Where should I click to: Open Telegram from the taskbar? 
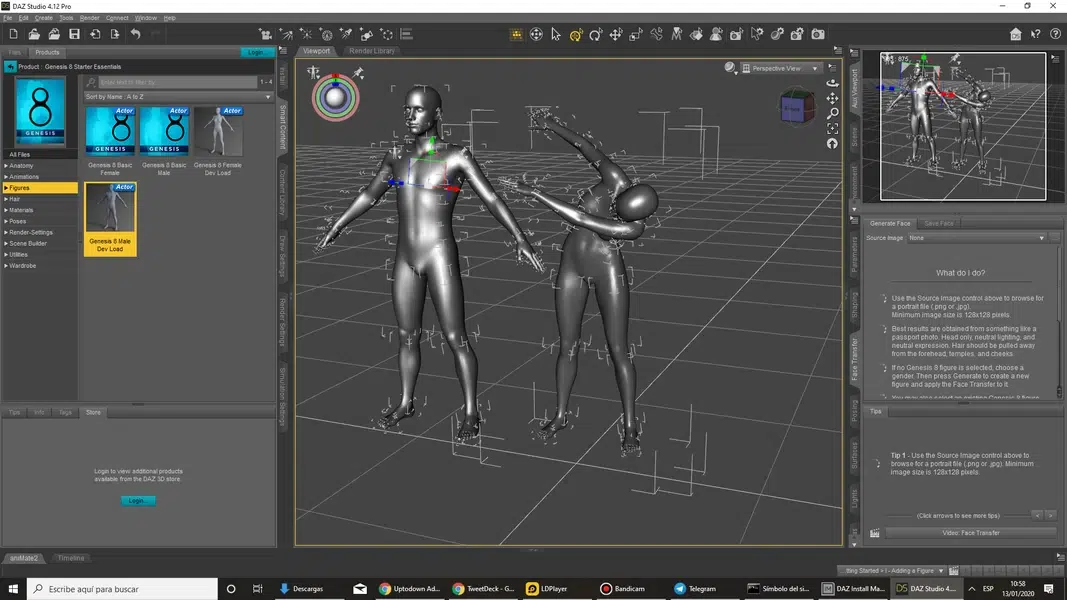click(x=695, y=589)
